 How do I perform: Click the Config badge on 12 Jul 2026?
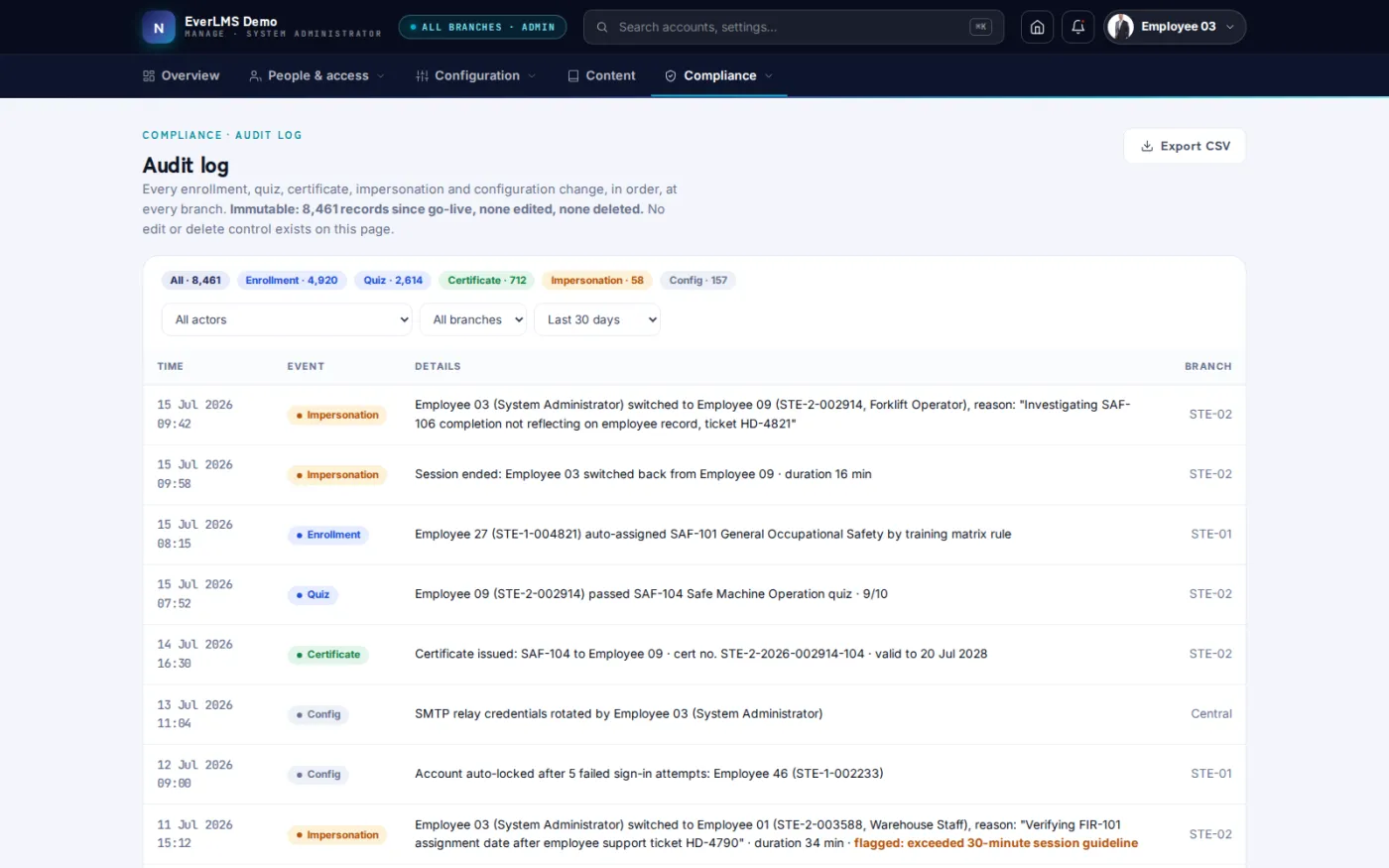(317, 775)
